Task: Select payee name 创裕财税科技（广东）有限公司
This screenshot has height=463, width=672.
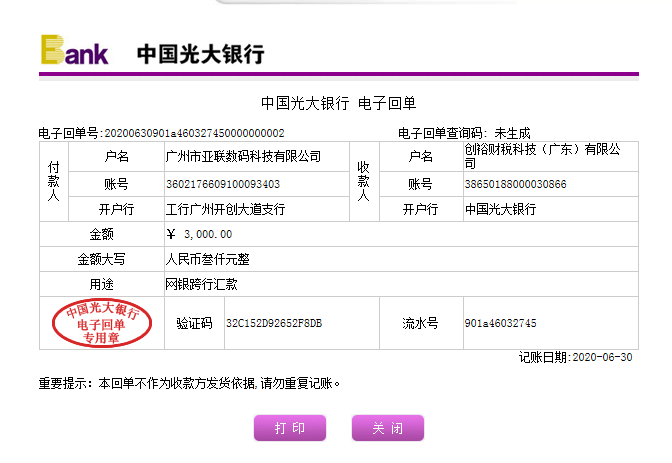Action: click(543, 156)
